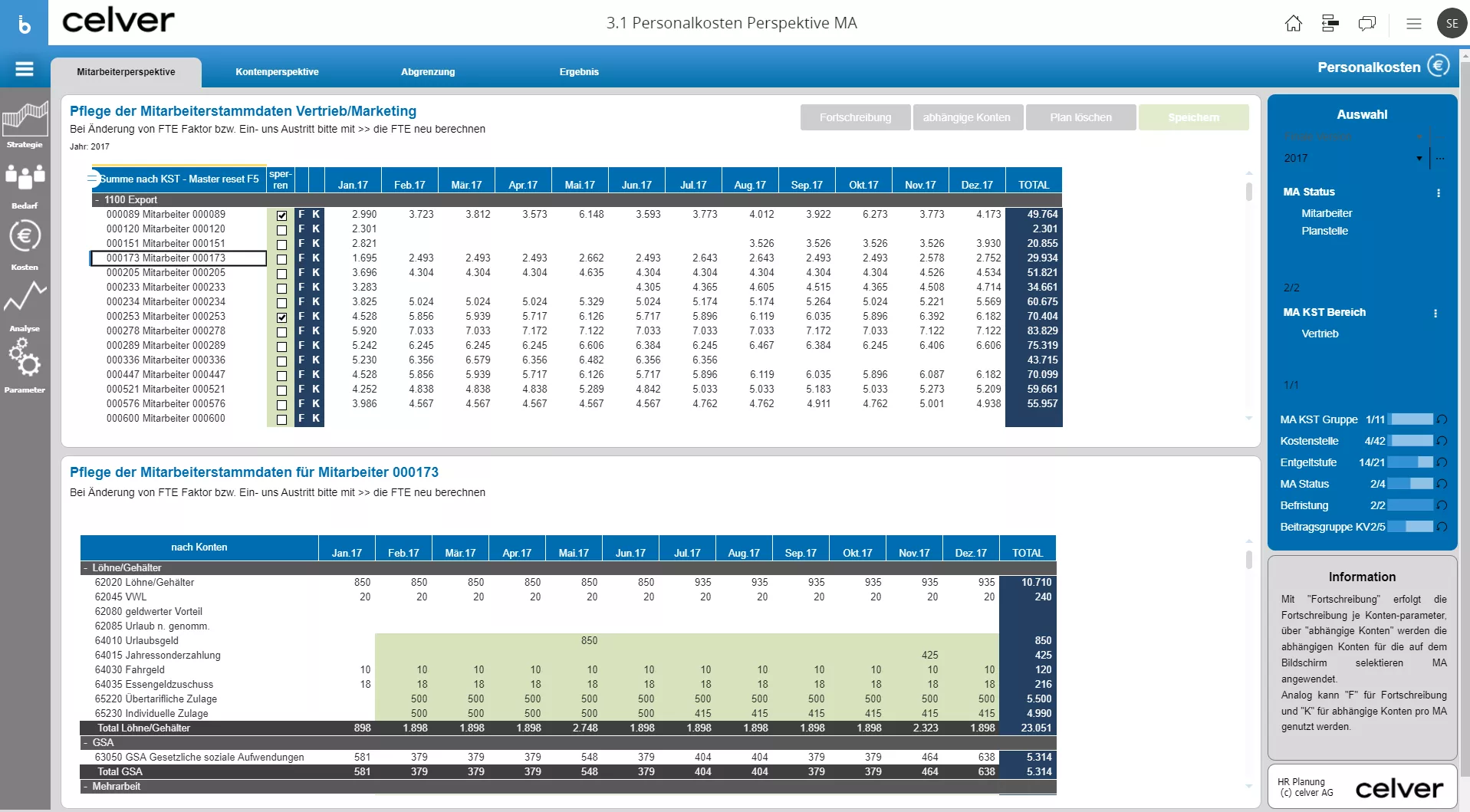The height and width of the screenshot is (812, 1470).
Task: Open the Strategie sidebar module
Action: coord(25,124)
